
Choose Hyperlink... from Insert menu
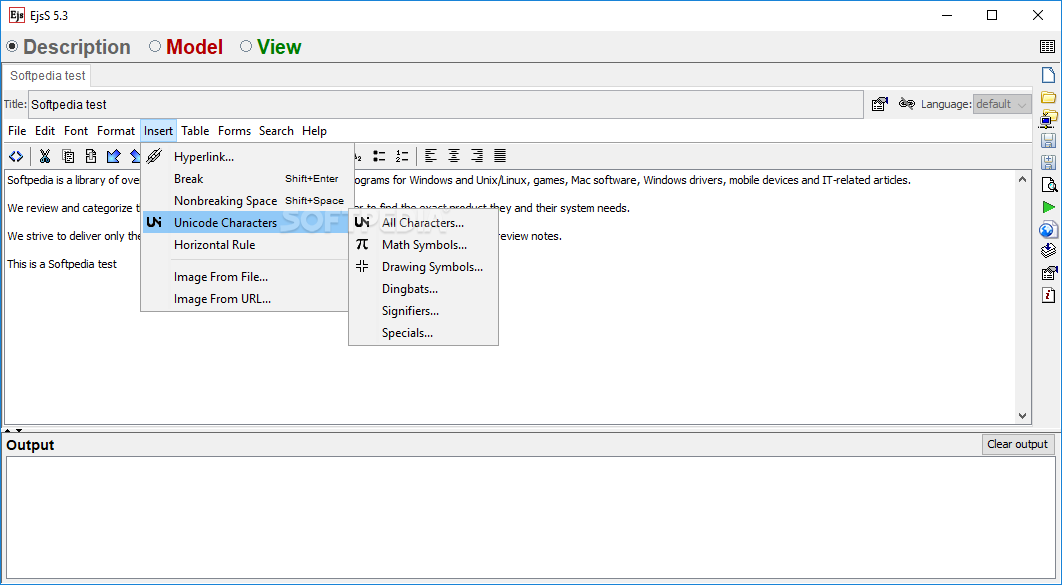(x=245, y=157)
